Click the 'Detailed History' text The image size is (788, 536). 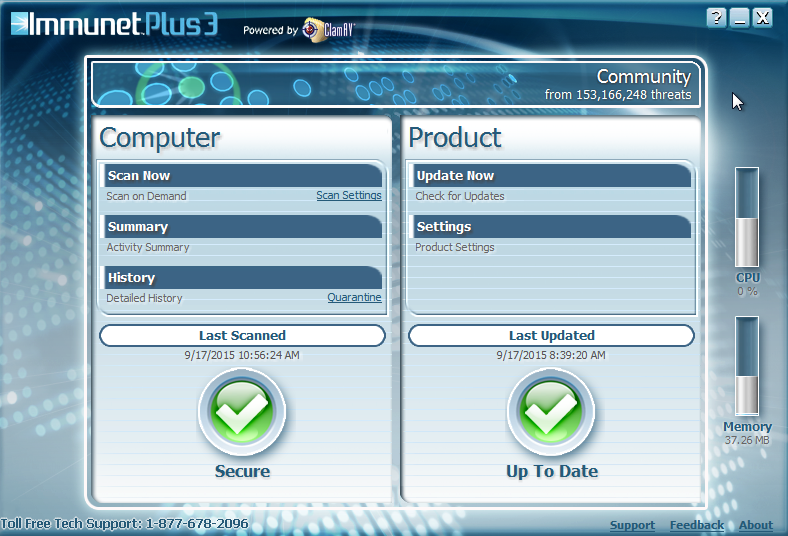(144, 298)
